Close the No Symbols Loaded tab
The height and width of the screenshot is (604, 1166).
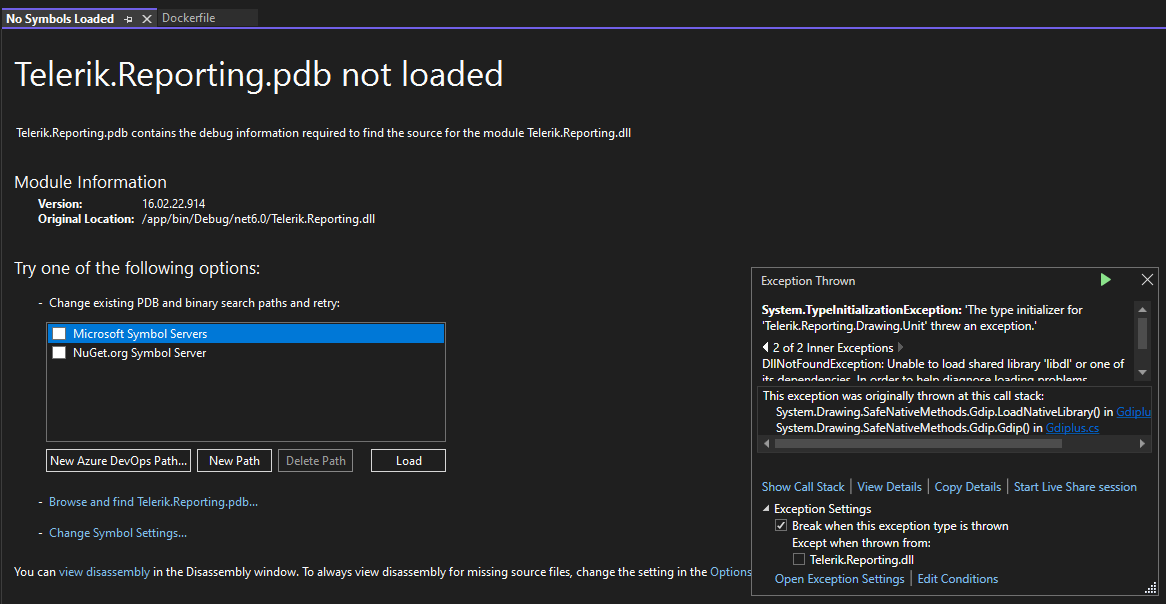coord(146,19)
